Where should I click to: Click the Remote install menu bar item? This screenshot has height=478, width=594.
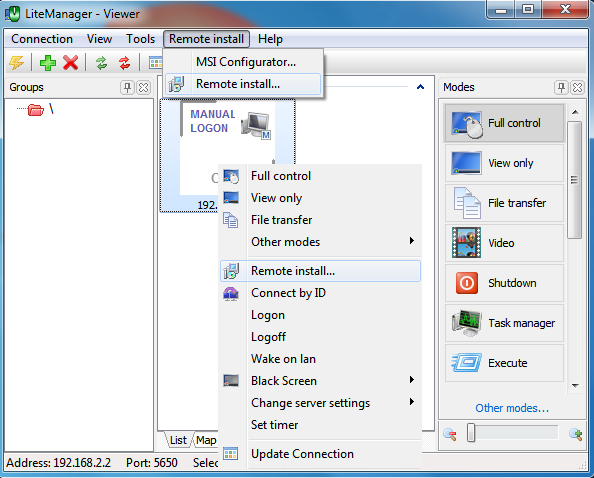point(206,39)
